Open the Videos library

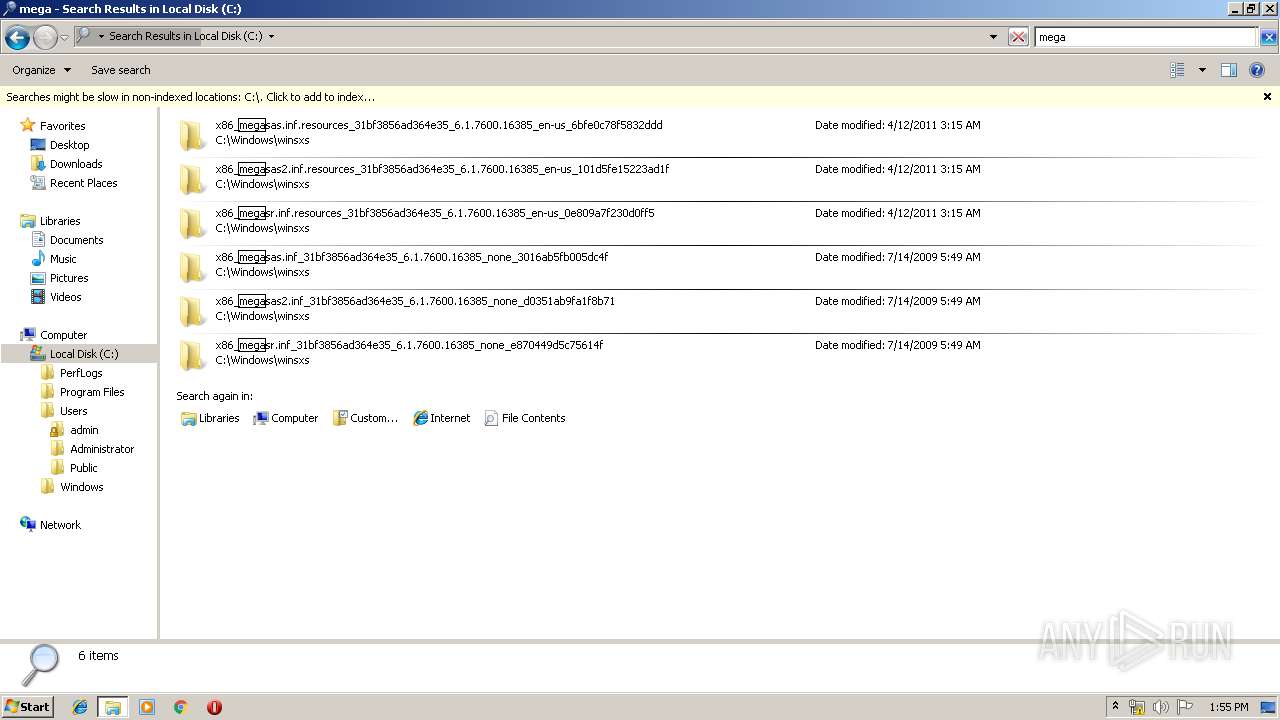click(x=66, y=297)
